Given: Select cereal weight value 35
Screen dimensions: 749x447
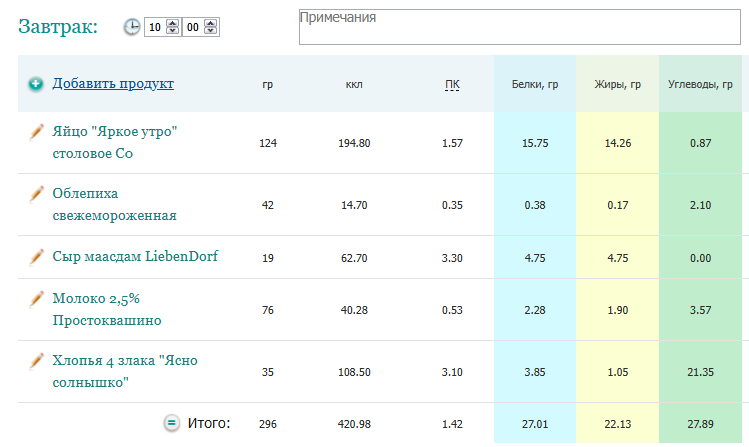Looking at the screenshot, I should click(268, 372).
